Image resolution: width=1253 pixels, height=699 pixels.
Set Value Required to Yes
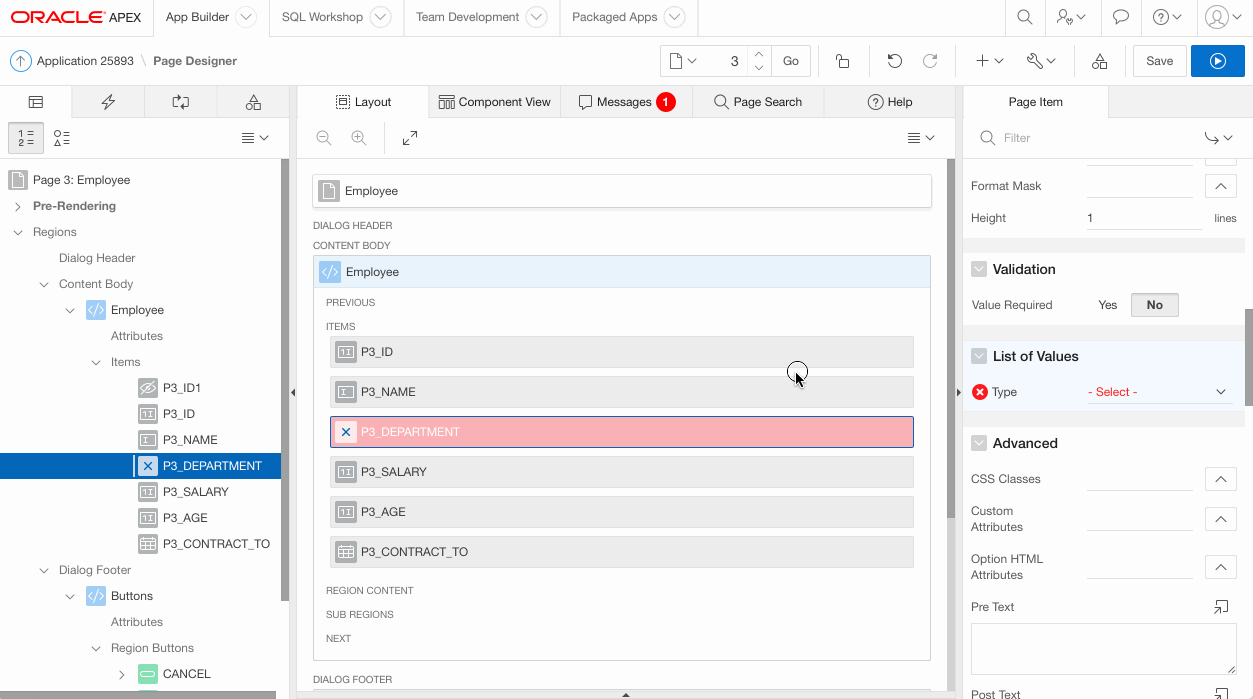[1107, 305]
